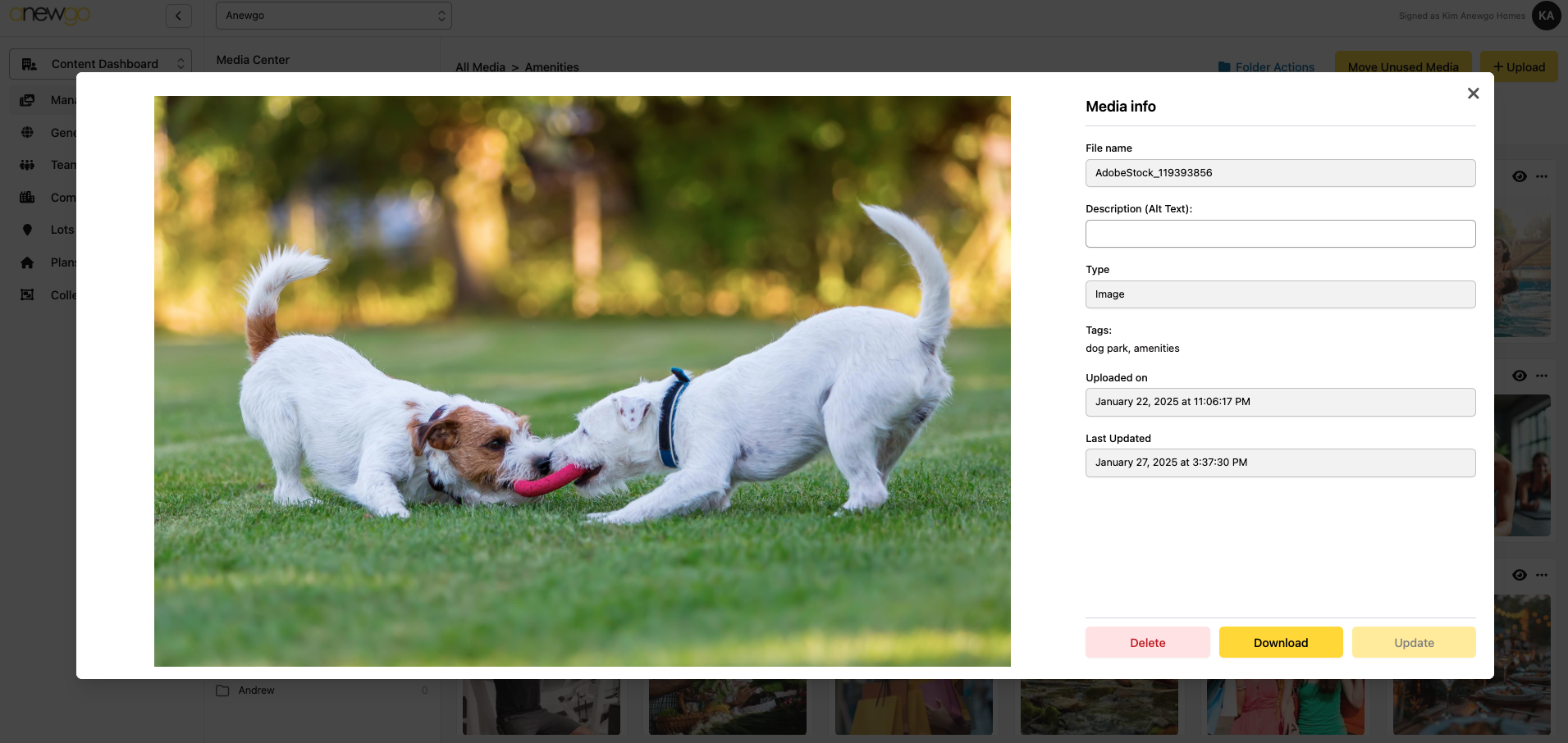Open the Andrew folder

coord(256,691)
